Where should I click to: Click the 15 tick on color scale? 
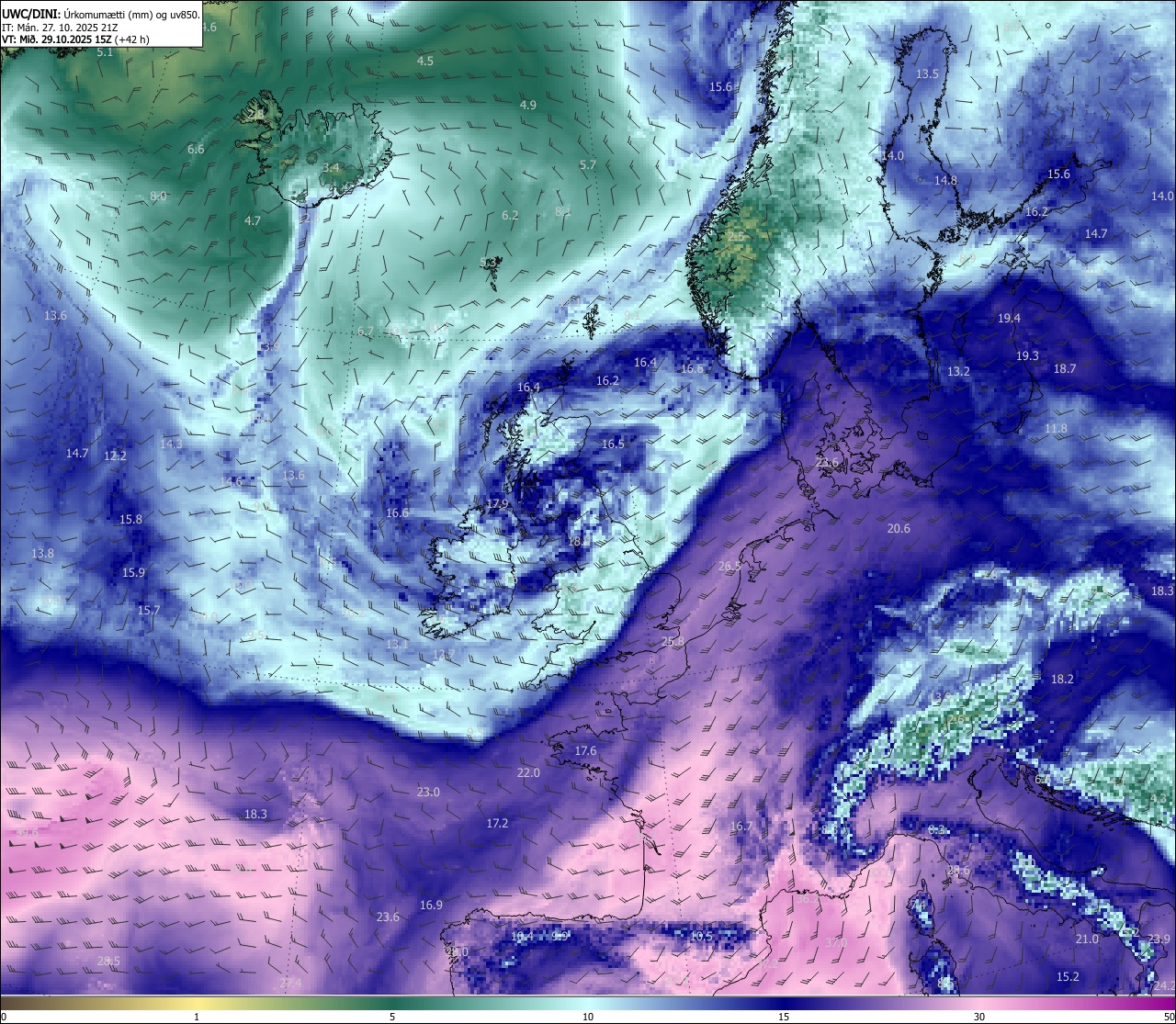tap(784, 1017)
